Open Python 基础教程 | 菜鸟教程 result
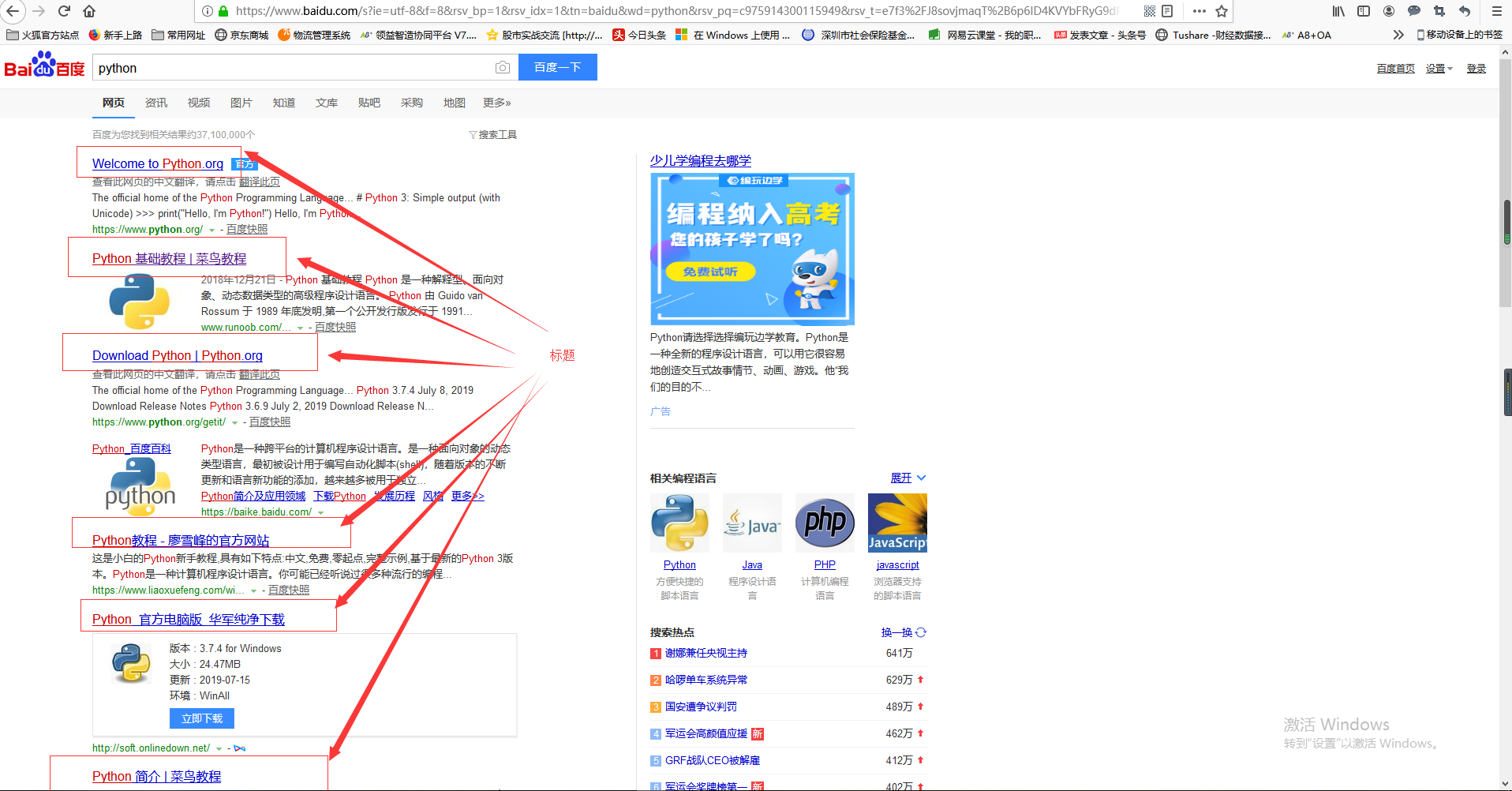This screenshot has height=791, width=1512. [x=169, y=258]
